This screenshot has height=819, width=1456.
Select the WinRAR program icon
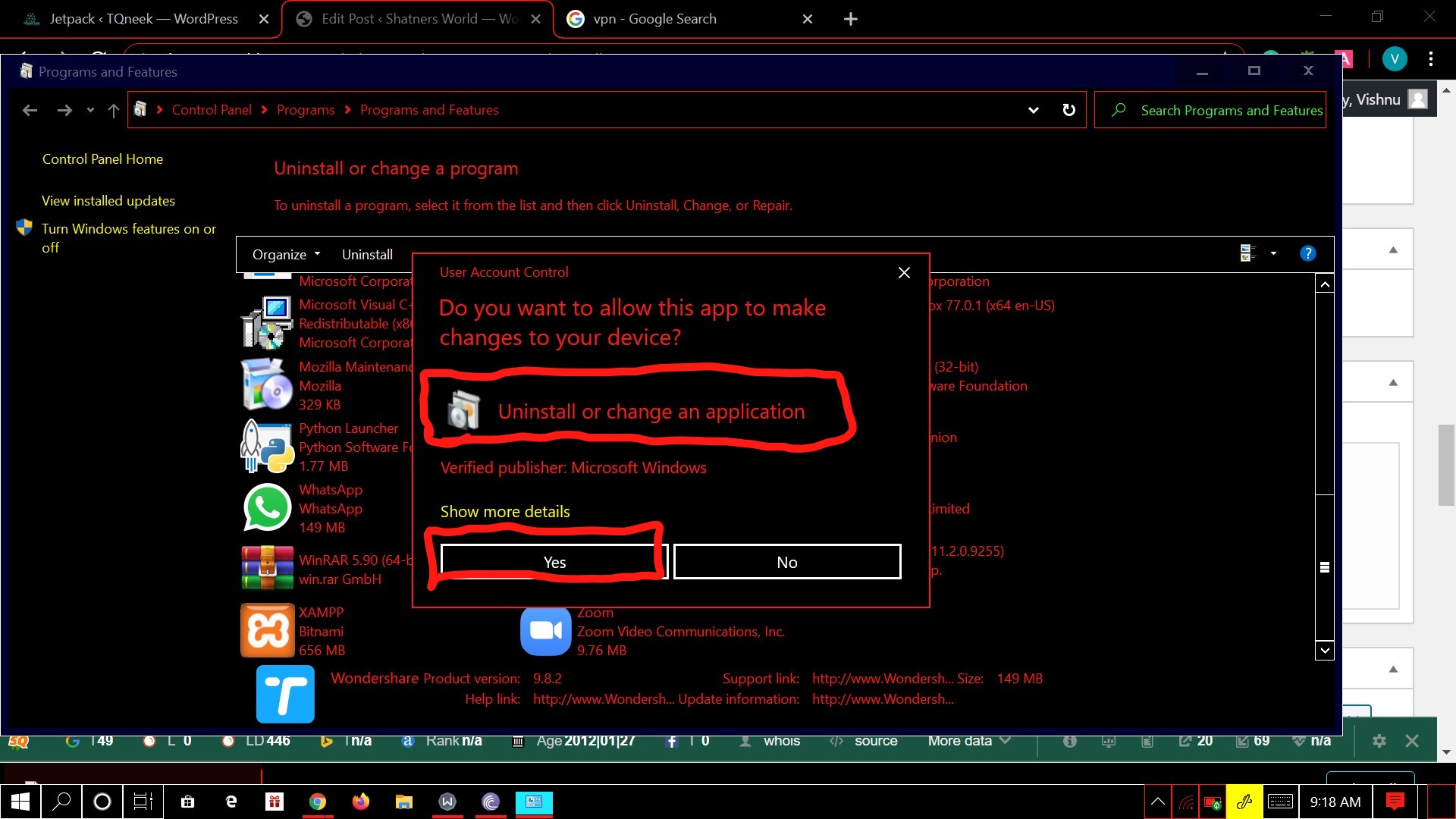267,568
